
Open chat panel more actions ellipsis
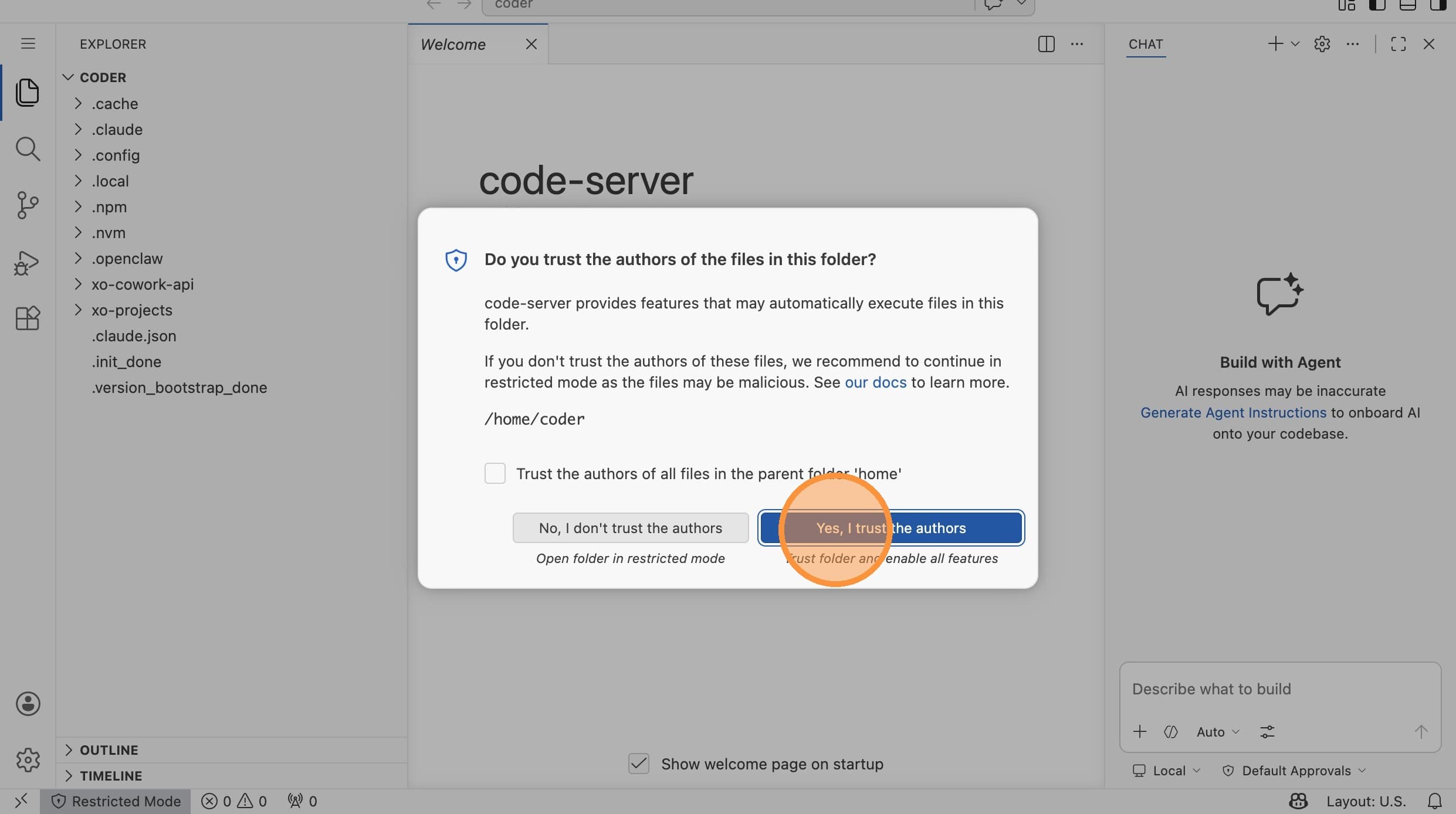[x=1353, y=44]
